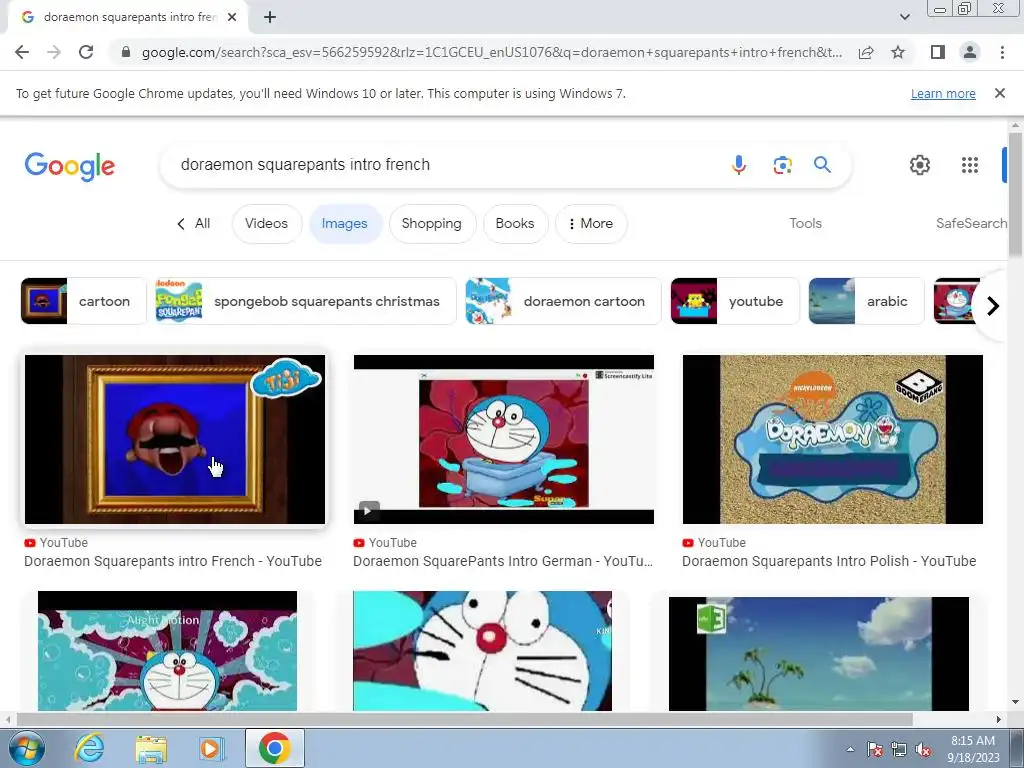Click the vertical page scrollbar

(1015, 196)
